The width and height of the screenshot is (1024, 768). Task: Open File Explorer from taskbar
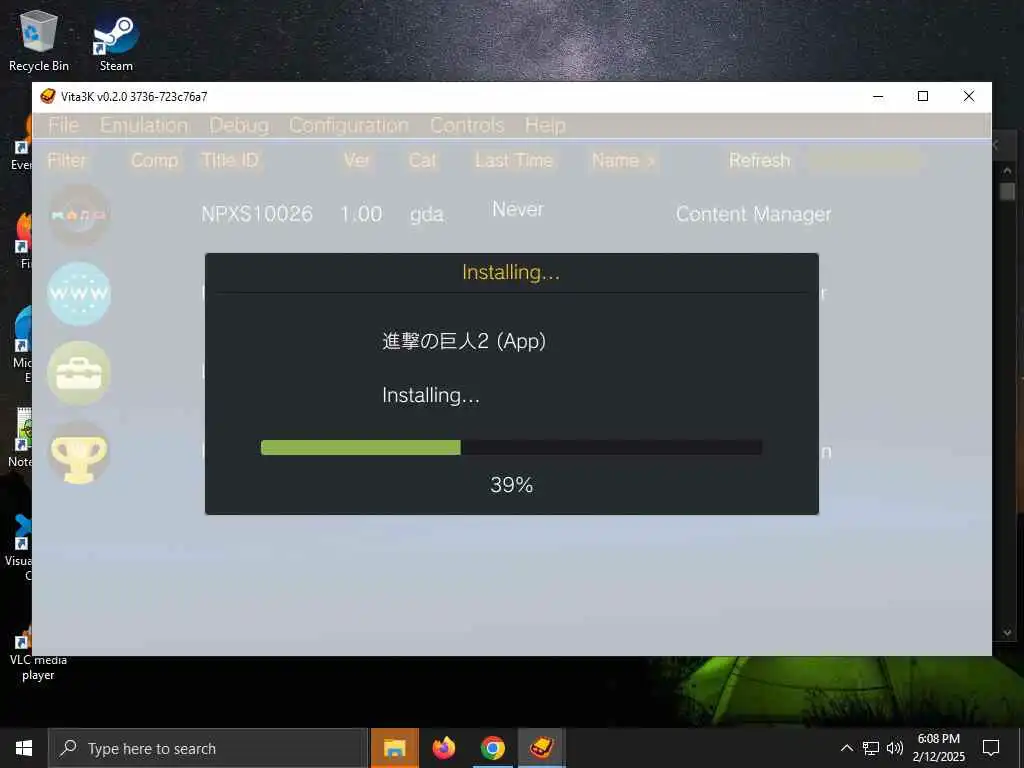pos(394,748)
